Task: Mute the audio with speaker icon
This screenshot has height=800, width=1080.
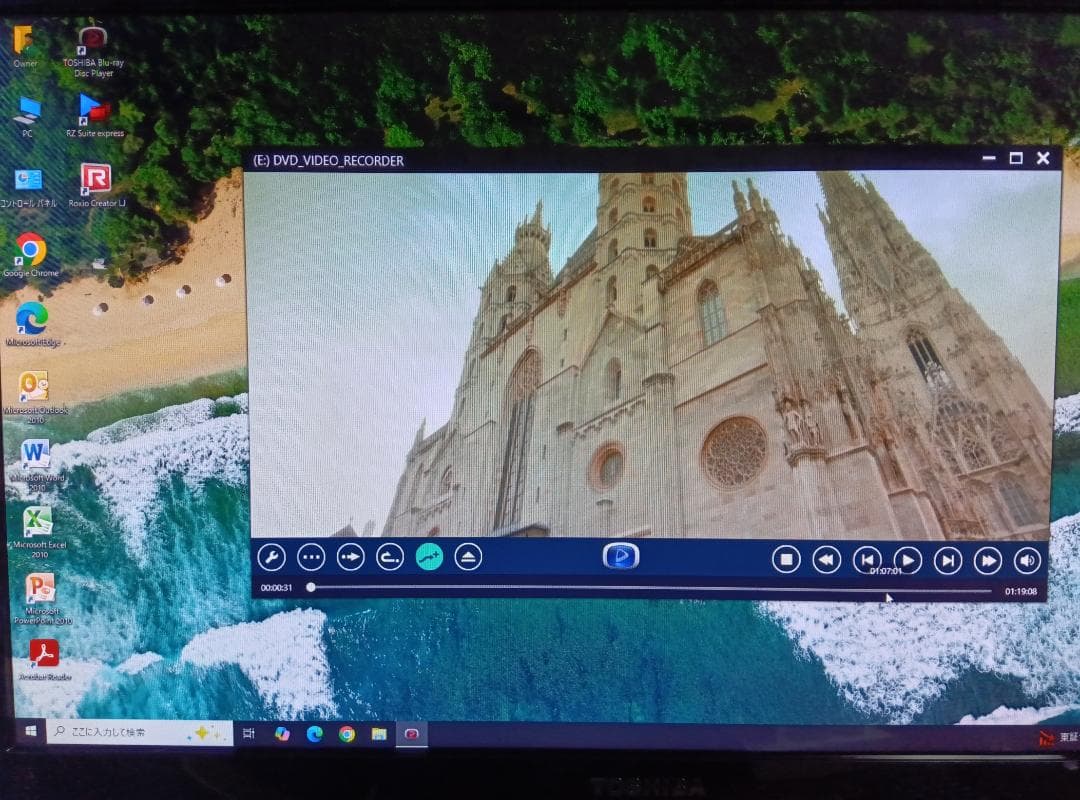Action: click(x=1027, y=561)
